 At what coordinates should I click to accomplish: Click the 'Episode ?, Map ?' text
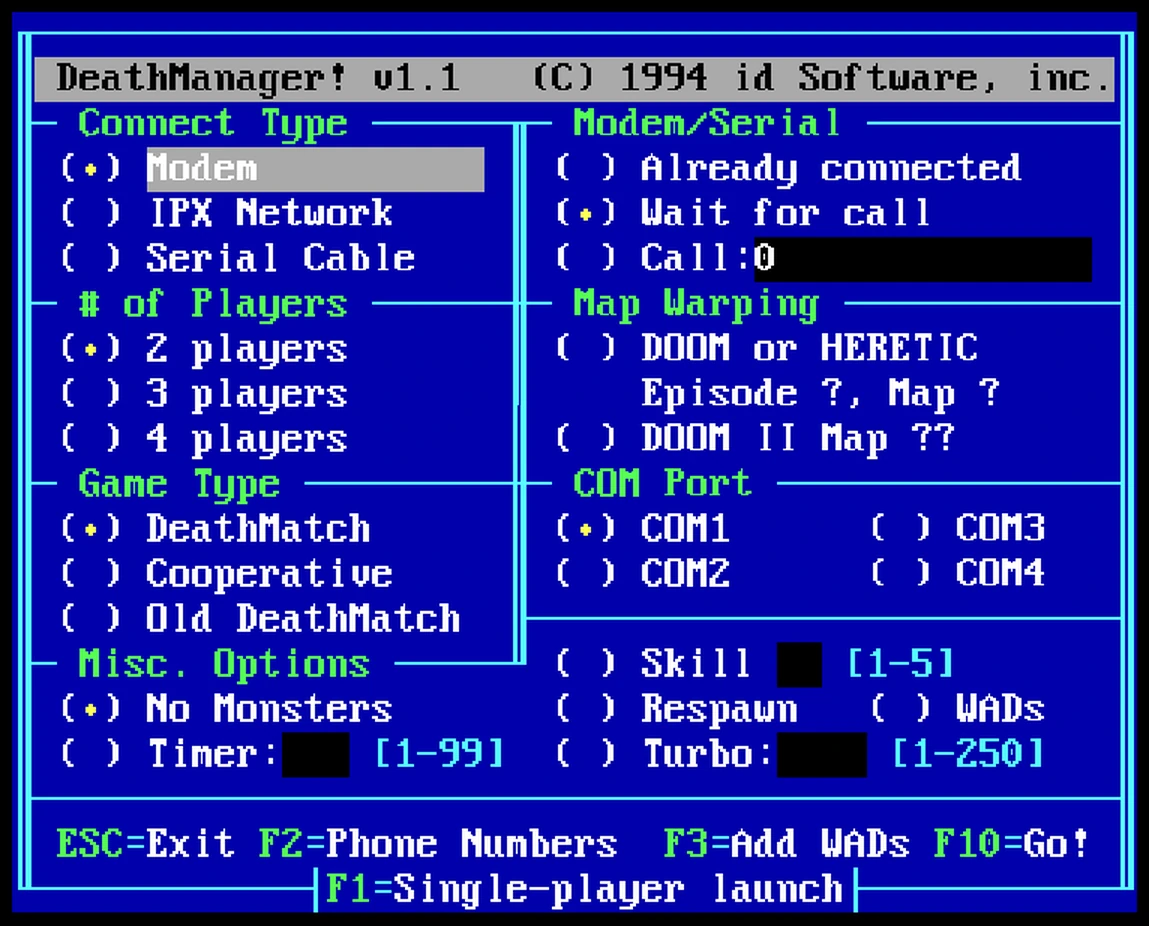(x=821, y=393)
